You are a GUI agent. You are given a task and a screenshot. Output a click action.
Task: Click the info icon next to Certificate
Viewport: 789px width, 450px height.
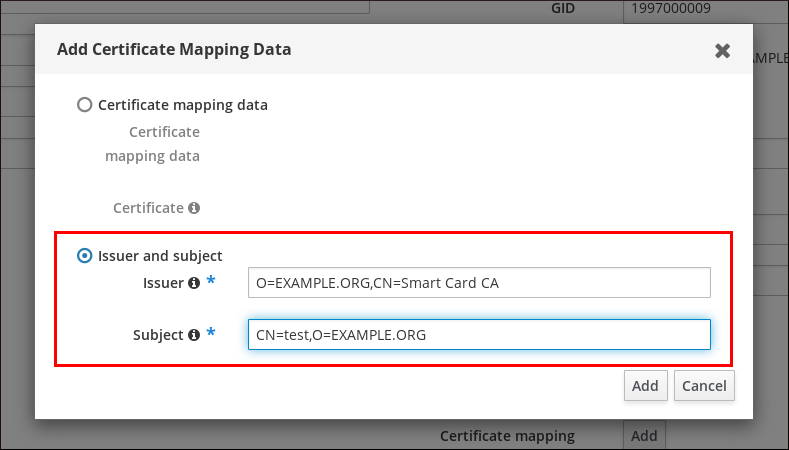coord(194,208)
